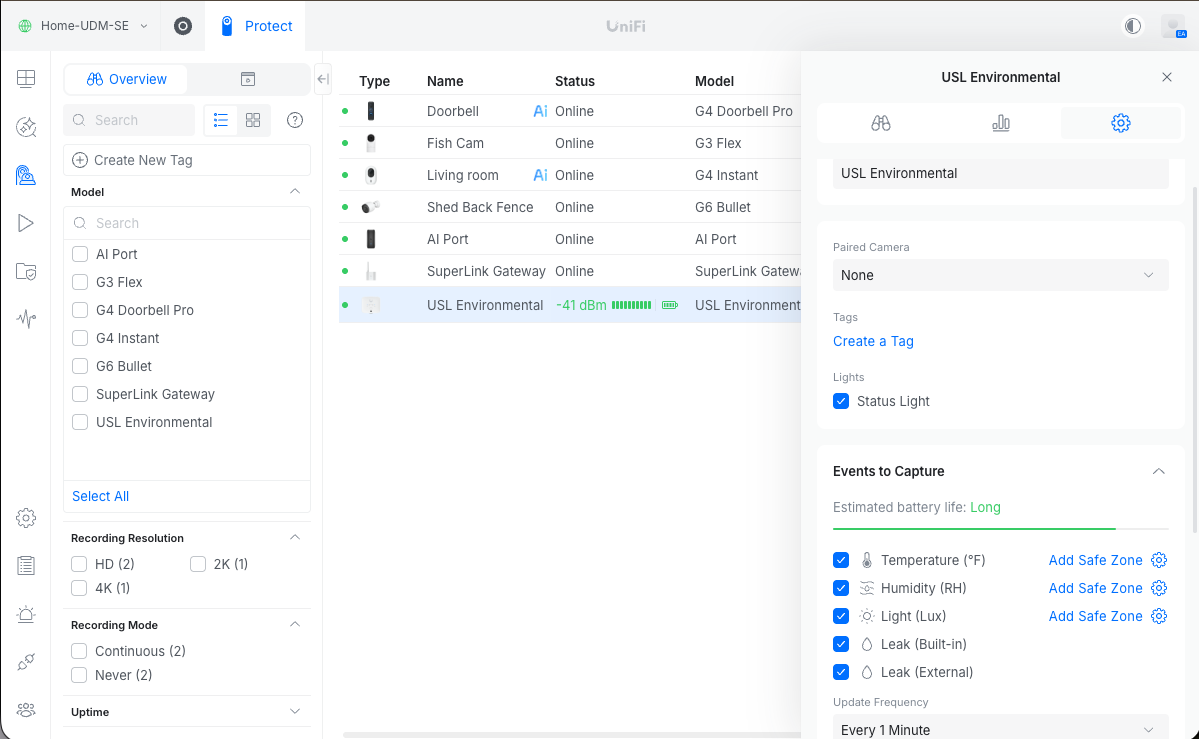This screenshot has width=1199, height=739.
Task: Click the binoculars overview icon in device panel
Action: click(x=880, y=123)
